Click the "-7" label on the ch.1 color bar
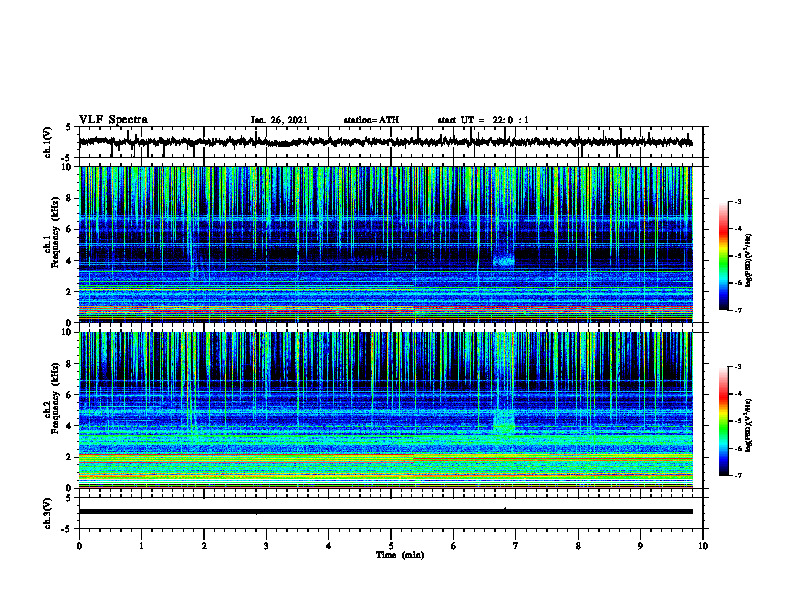The width and height of the screenshot is (792, 612). pos(737,310)
